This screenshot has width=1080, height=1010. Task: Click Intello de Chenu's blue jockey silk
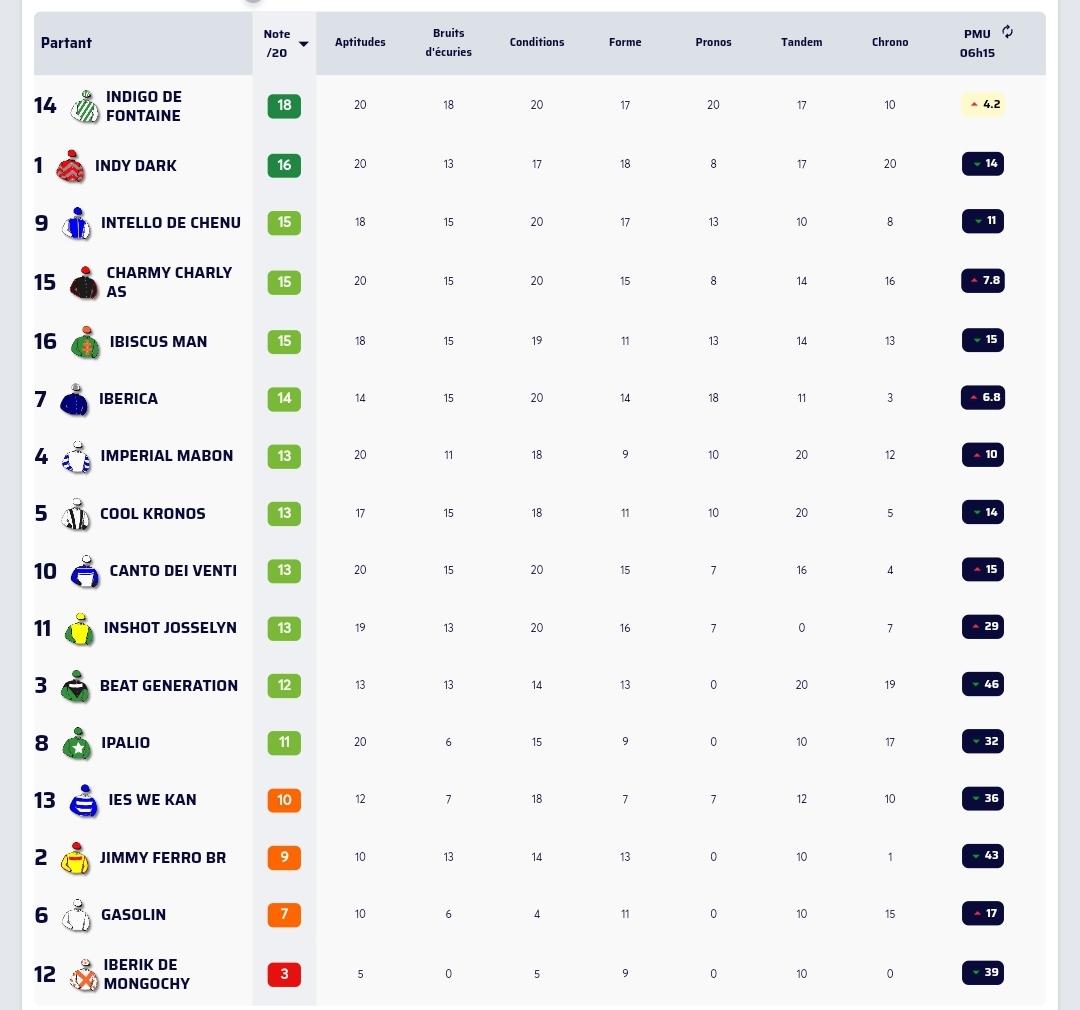[x=76, y=223]
